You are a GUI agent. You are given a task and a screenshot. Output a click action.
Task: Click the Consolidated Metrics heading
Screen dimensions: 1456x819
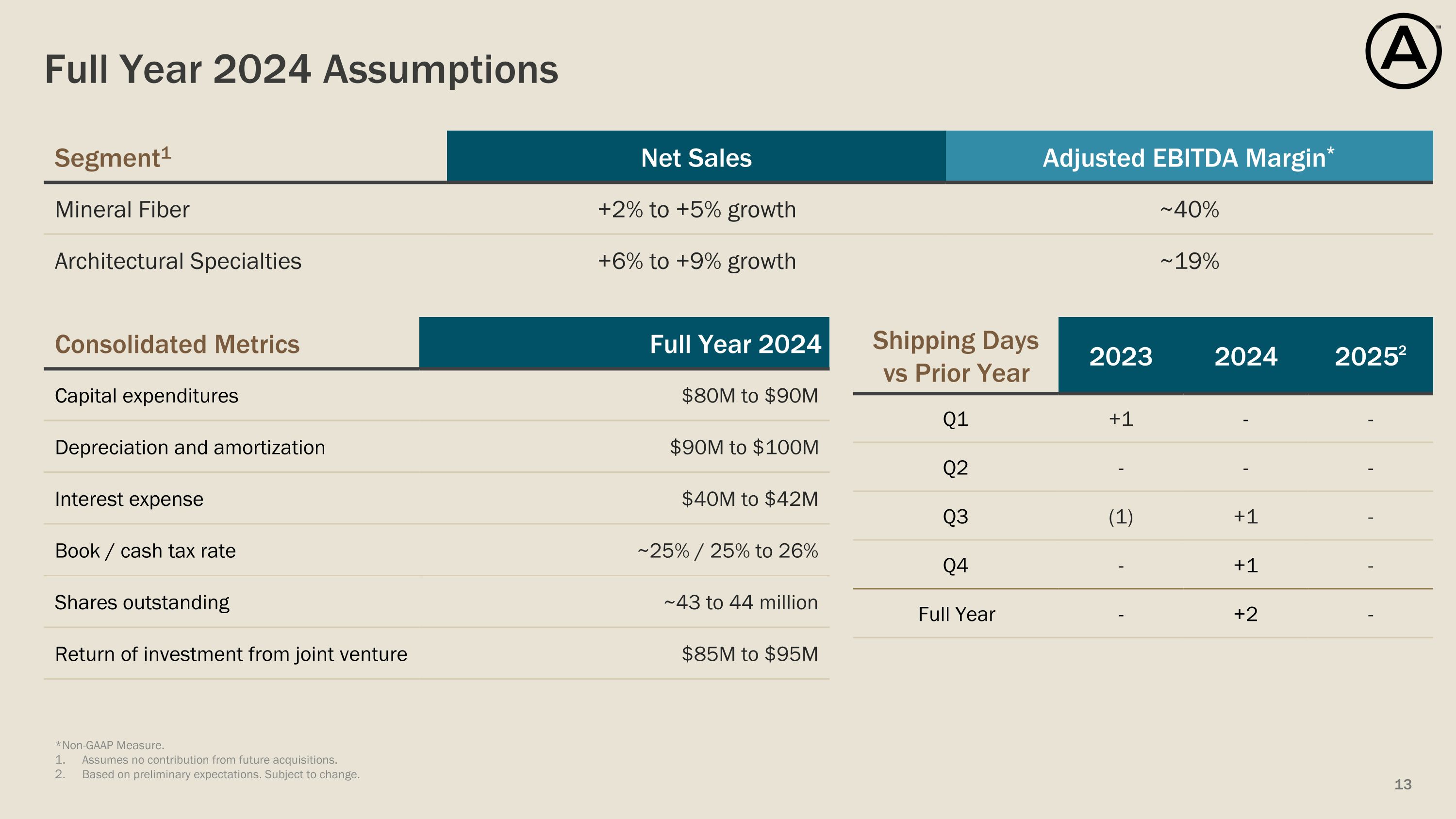177,344
